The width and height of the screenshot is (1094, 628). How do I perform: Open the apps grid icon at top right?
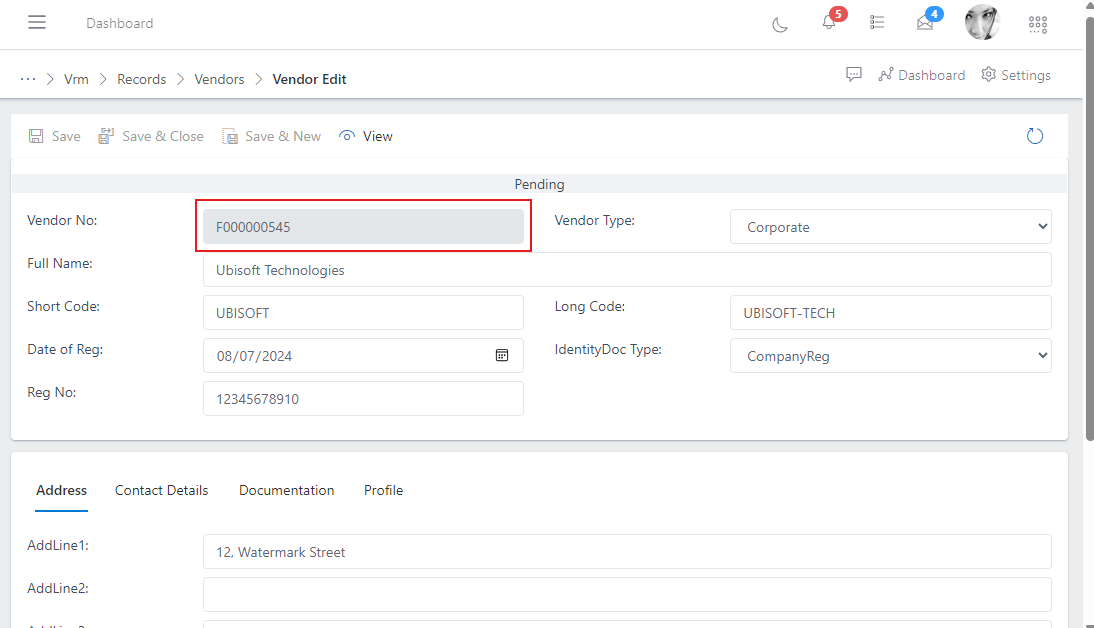(x=1037, y=24)
